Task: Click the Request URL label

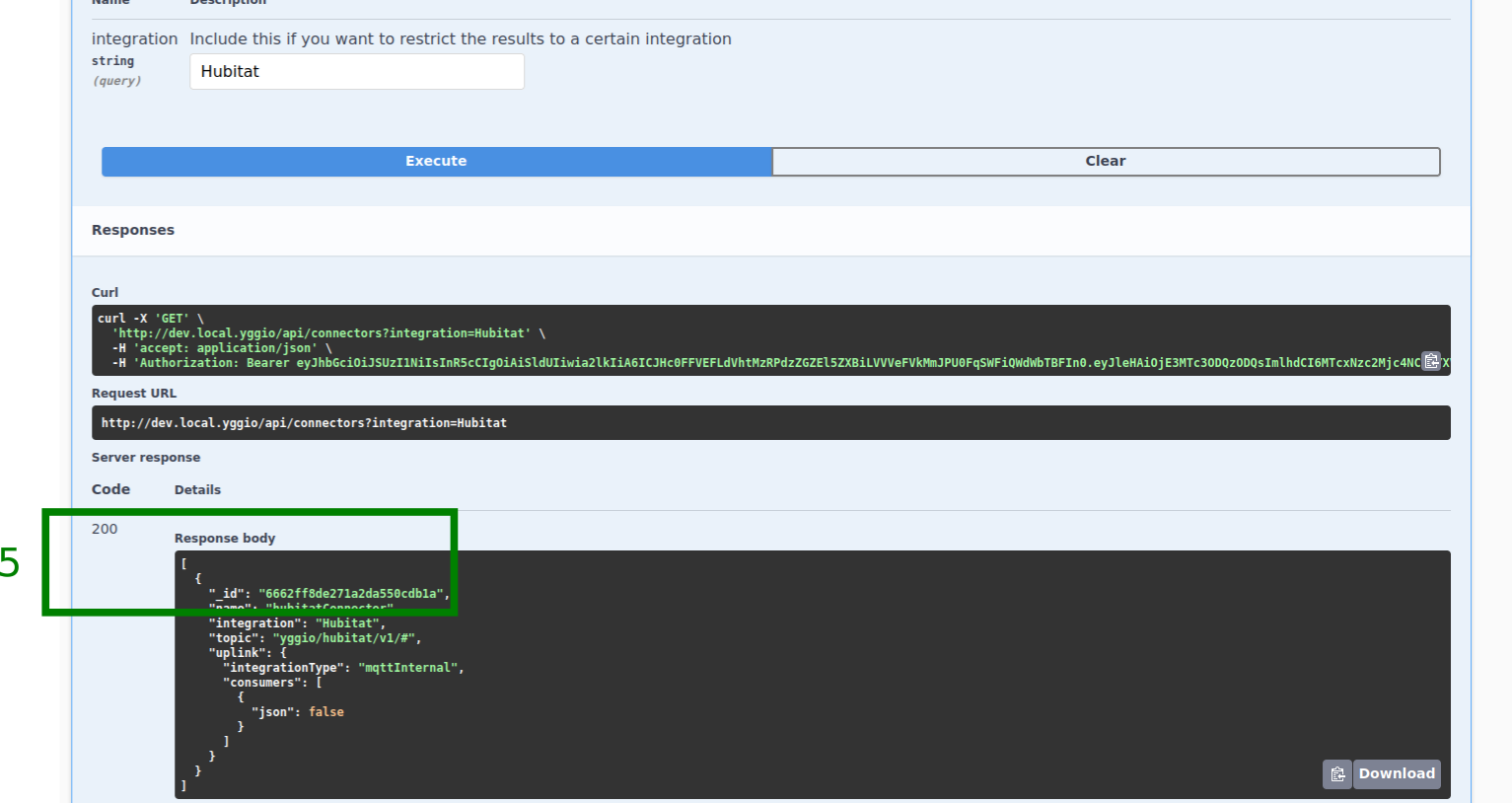Action: point(134,394)
